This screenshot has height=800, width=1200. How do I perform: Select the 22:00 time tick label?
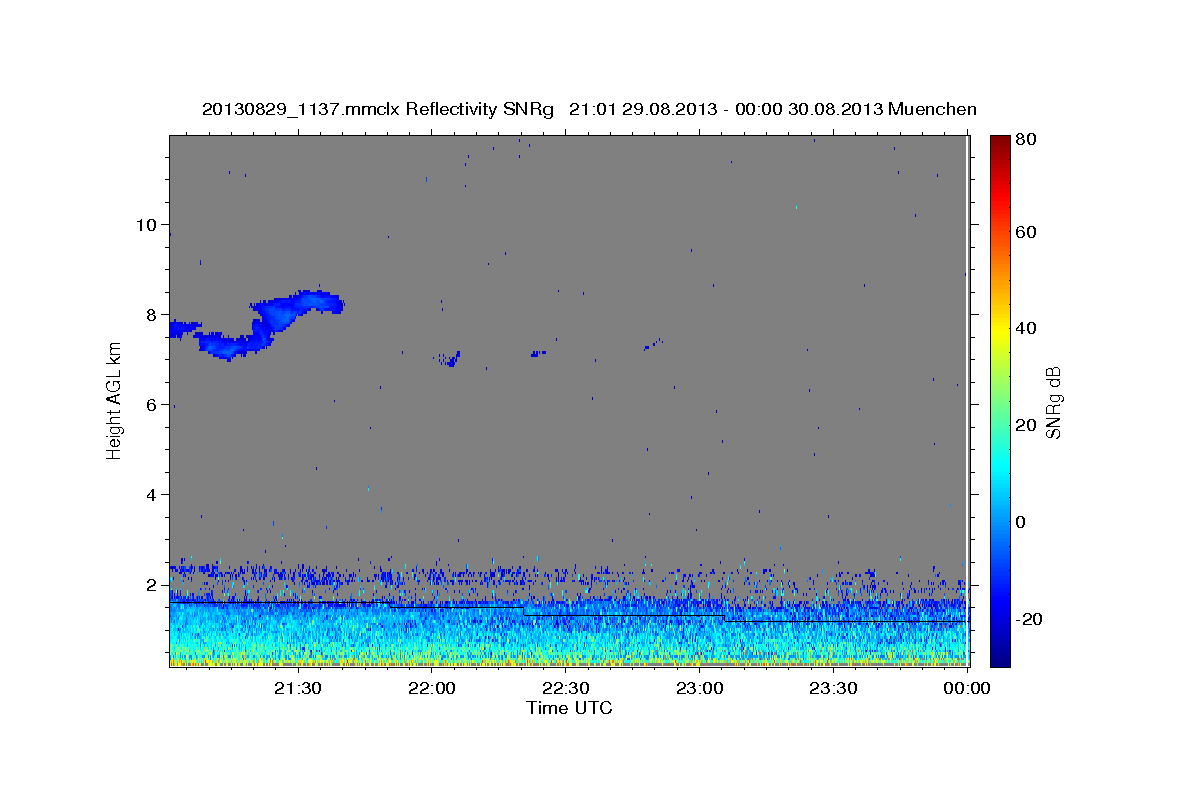[432, 688]
